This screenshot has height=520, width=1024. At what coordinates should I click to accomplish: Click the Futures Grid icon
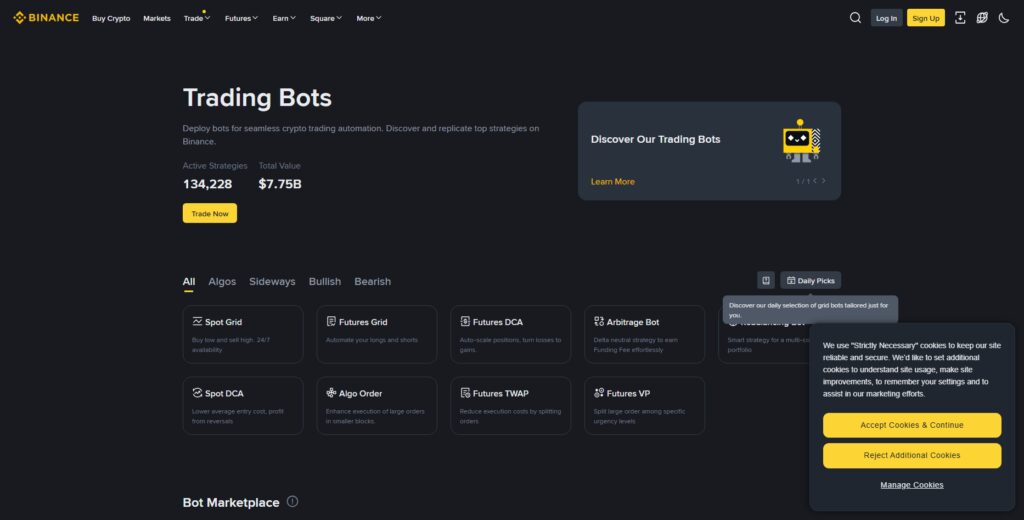tap(331, 321)
